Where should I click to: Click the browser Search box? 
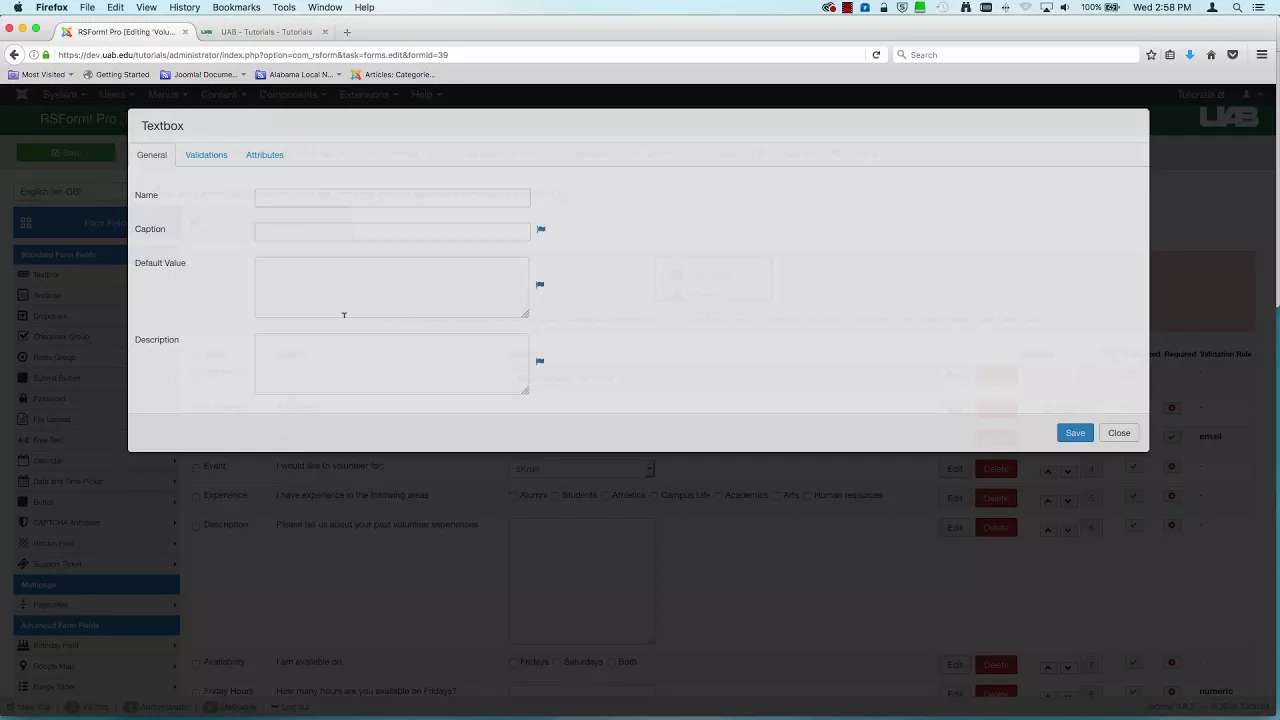pyautogui.click(x=1015, y=55)
